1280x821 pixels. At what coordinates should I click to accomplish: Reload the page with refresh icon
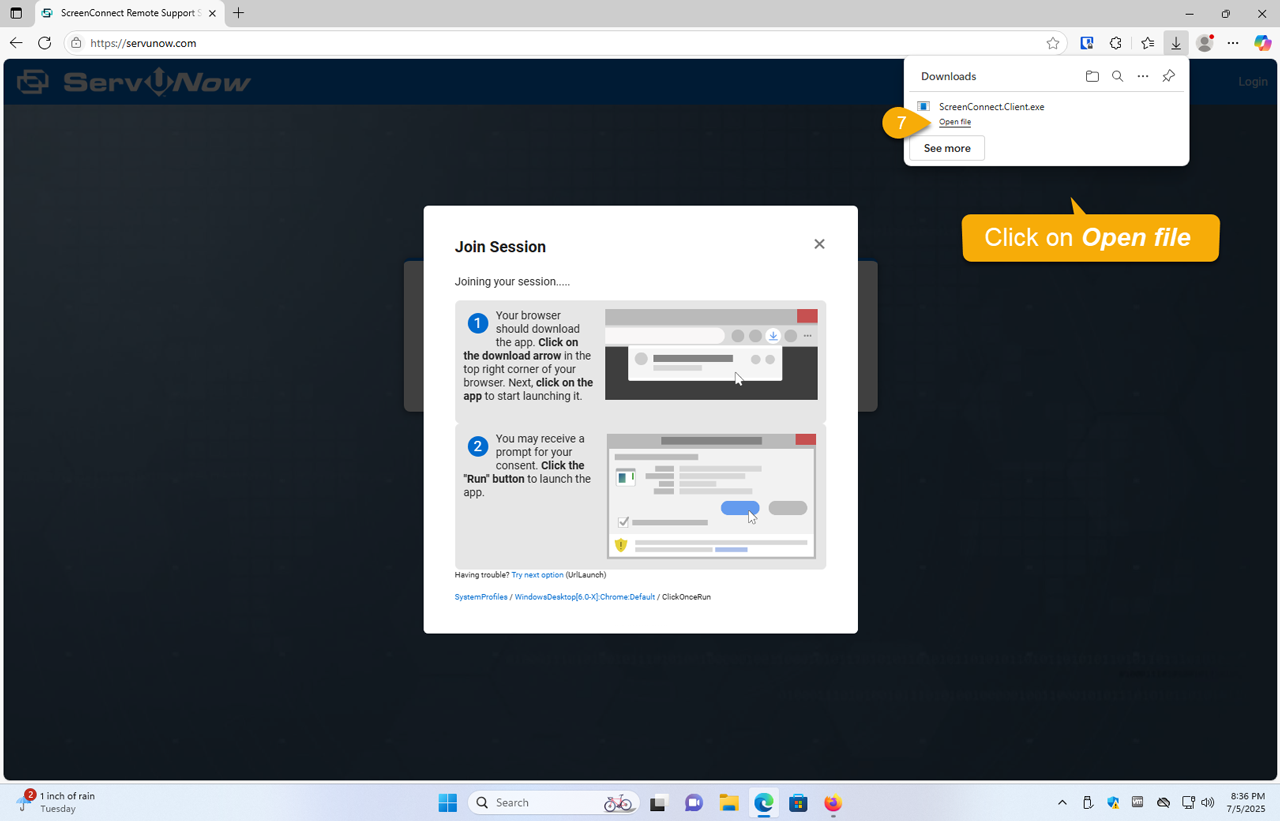(44, 43)
